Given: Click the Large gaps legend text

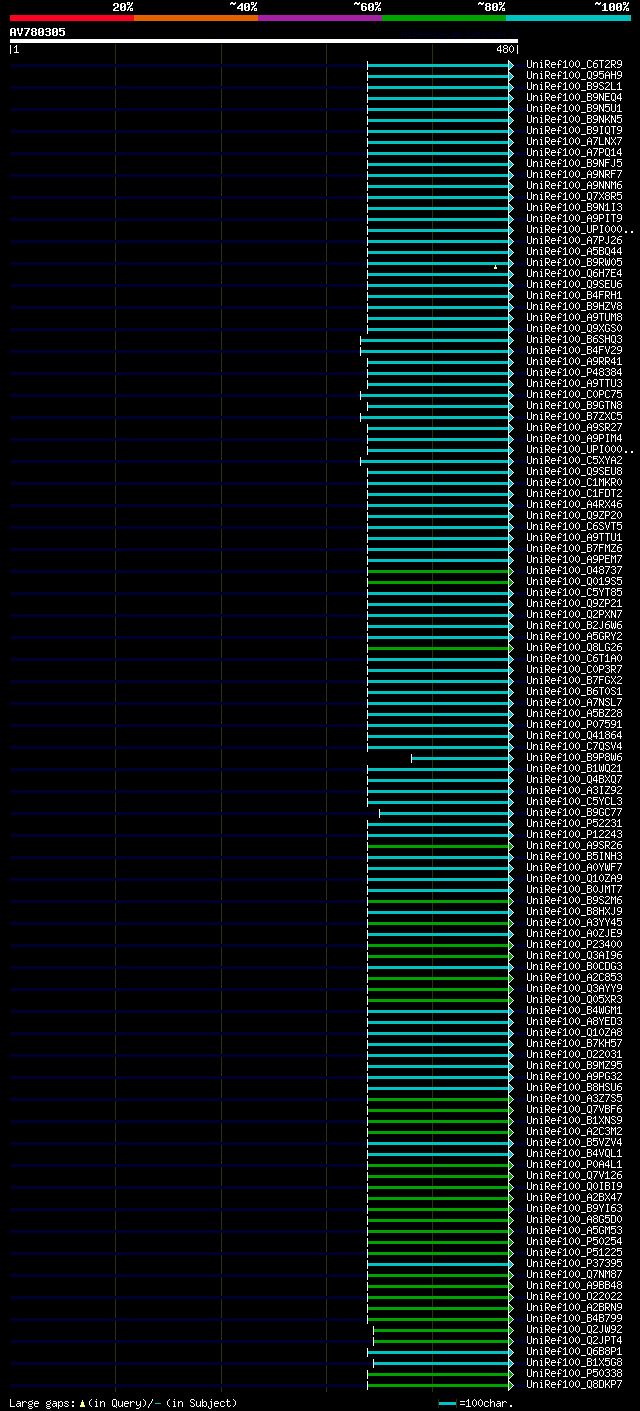Looking at the screenshot, I should point(123,1403).
